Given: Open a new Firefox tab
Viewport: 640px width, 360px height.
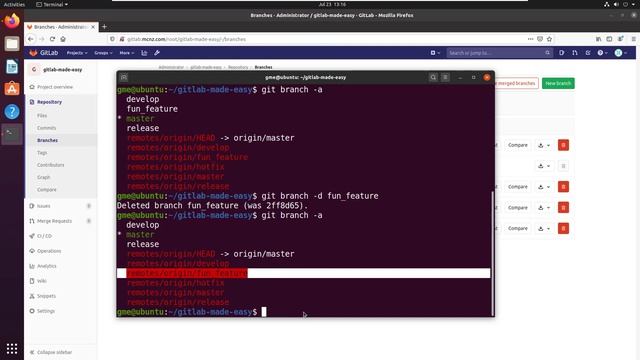Looking at the screenshot, I should [104, 27].
